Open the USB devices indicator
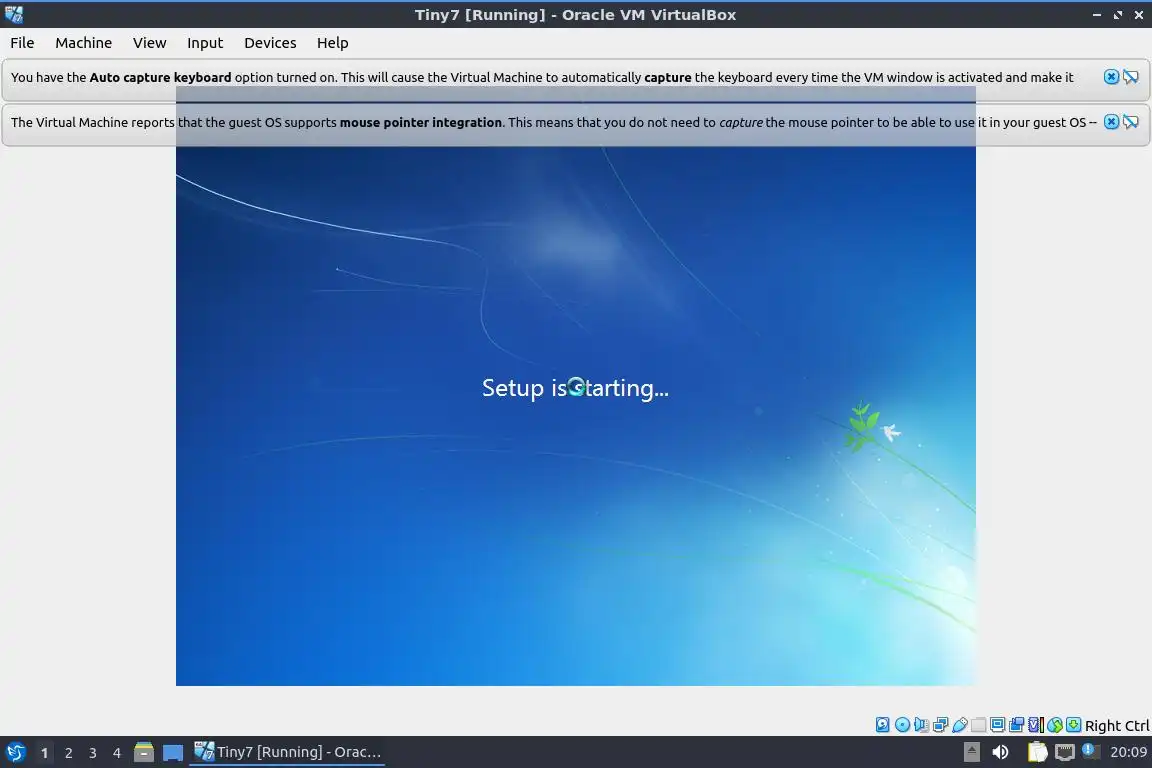This screenshot has width=1152, height=768. point(960,725)
